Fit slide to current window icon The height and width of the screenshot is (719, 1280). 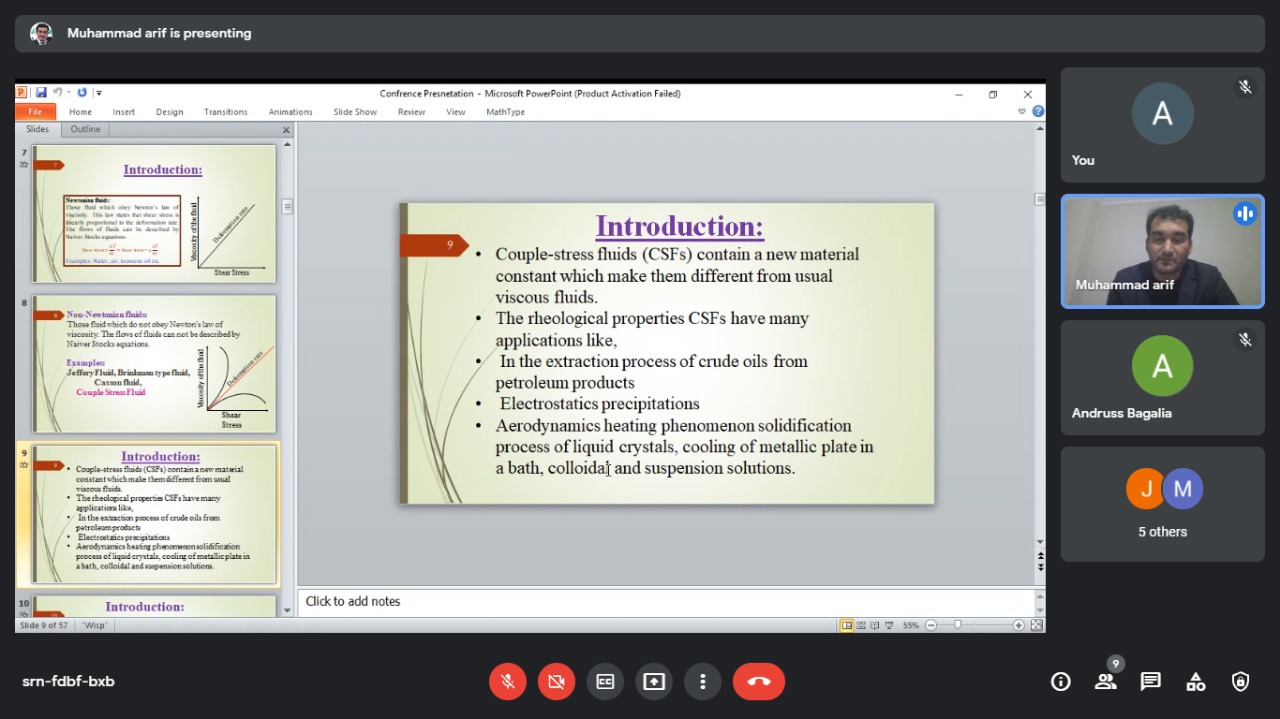(1037, 625)
